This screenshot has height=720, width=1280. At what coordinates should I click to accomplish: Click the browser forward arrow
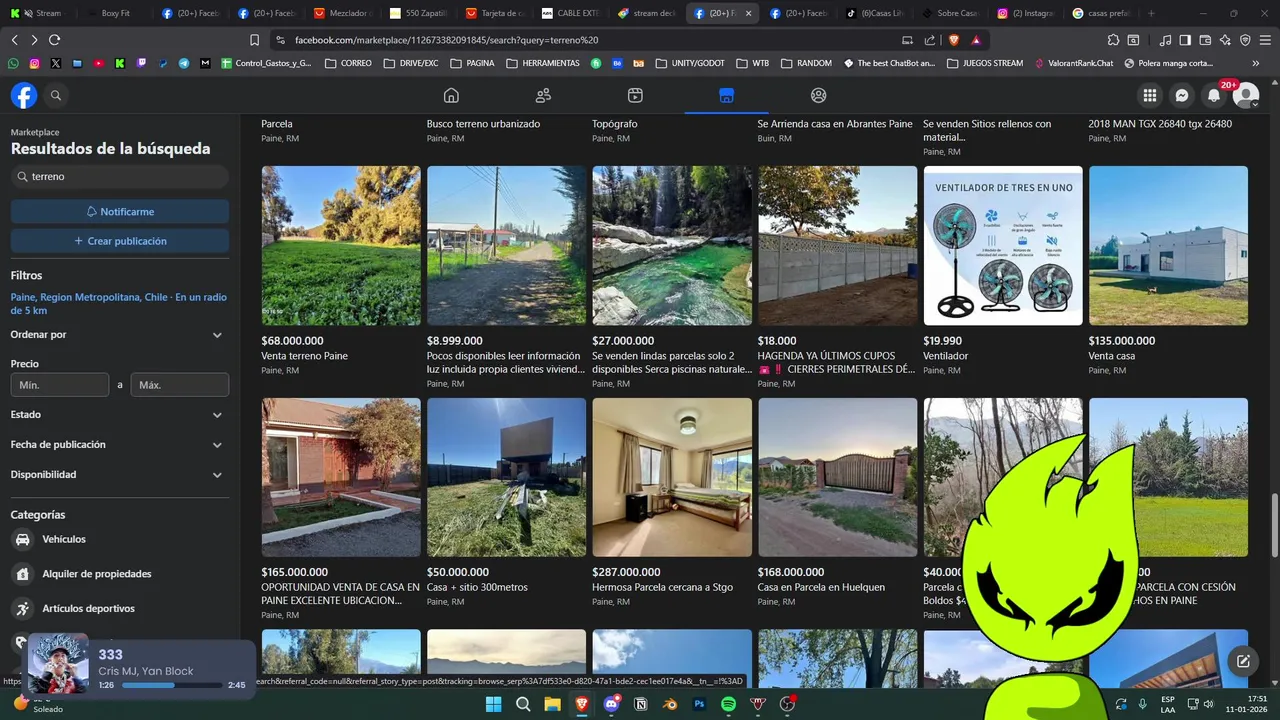point(34,40)
